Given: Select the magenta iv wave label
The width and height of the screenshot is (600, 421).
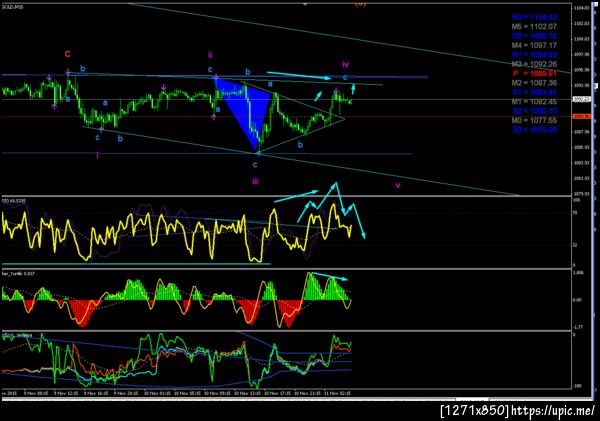Looking at the screenshot, I should (x=345, y=64).
